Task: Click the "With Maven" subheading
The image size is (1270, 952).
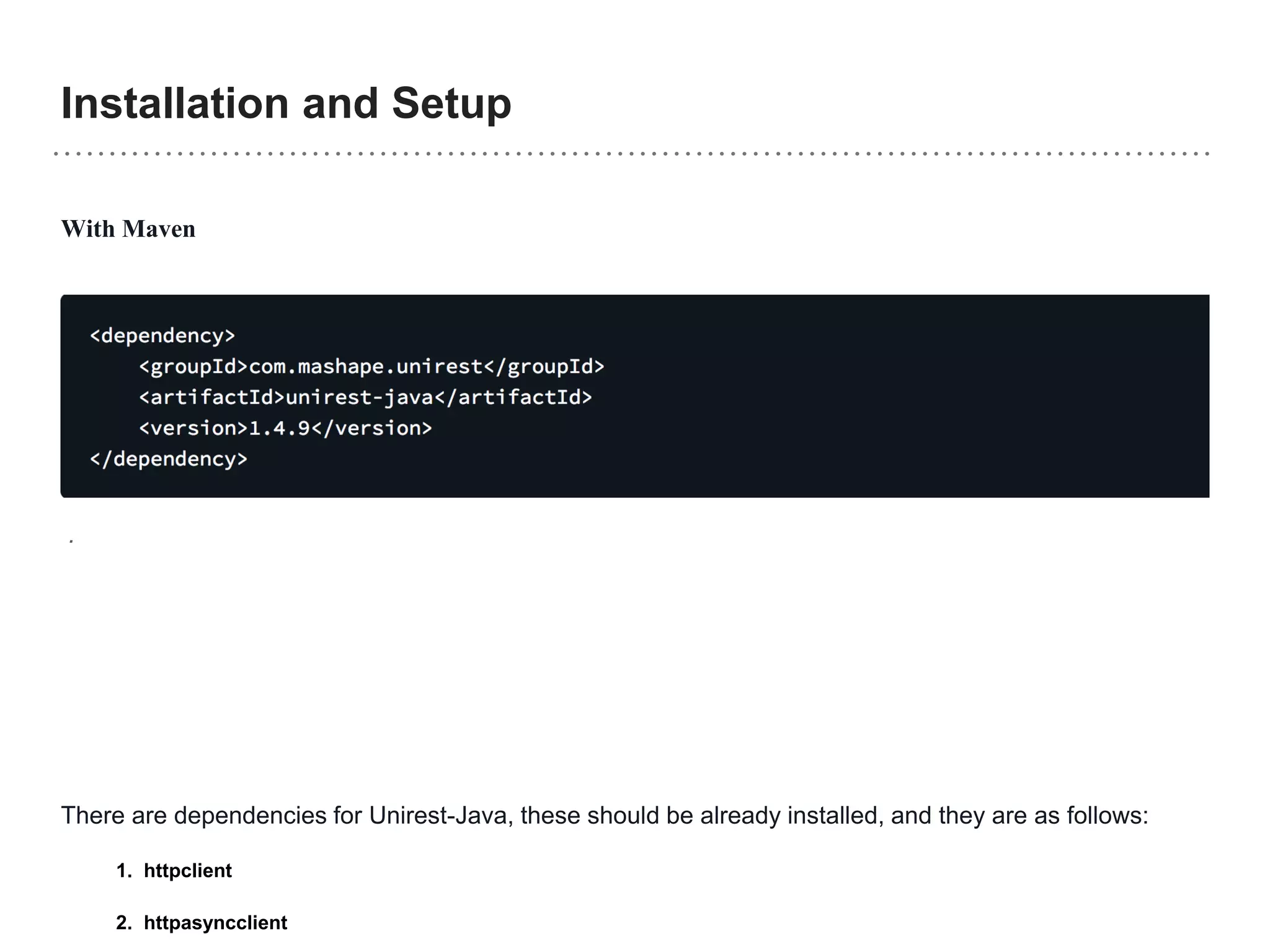Action: pyautogui.click(x=128, y=229)
